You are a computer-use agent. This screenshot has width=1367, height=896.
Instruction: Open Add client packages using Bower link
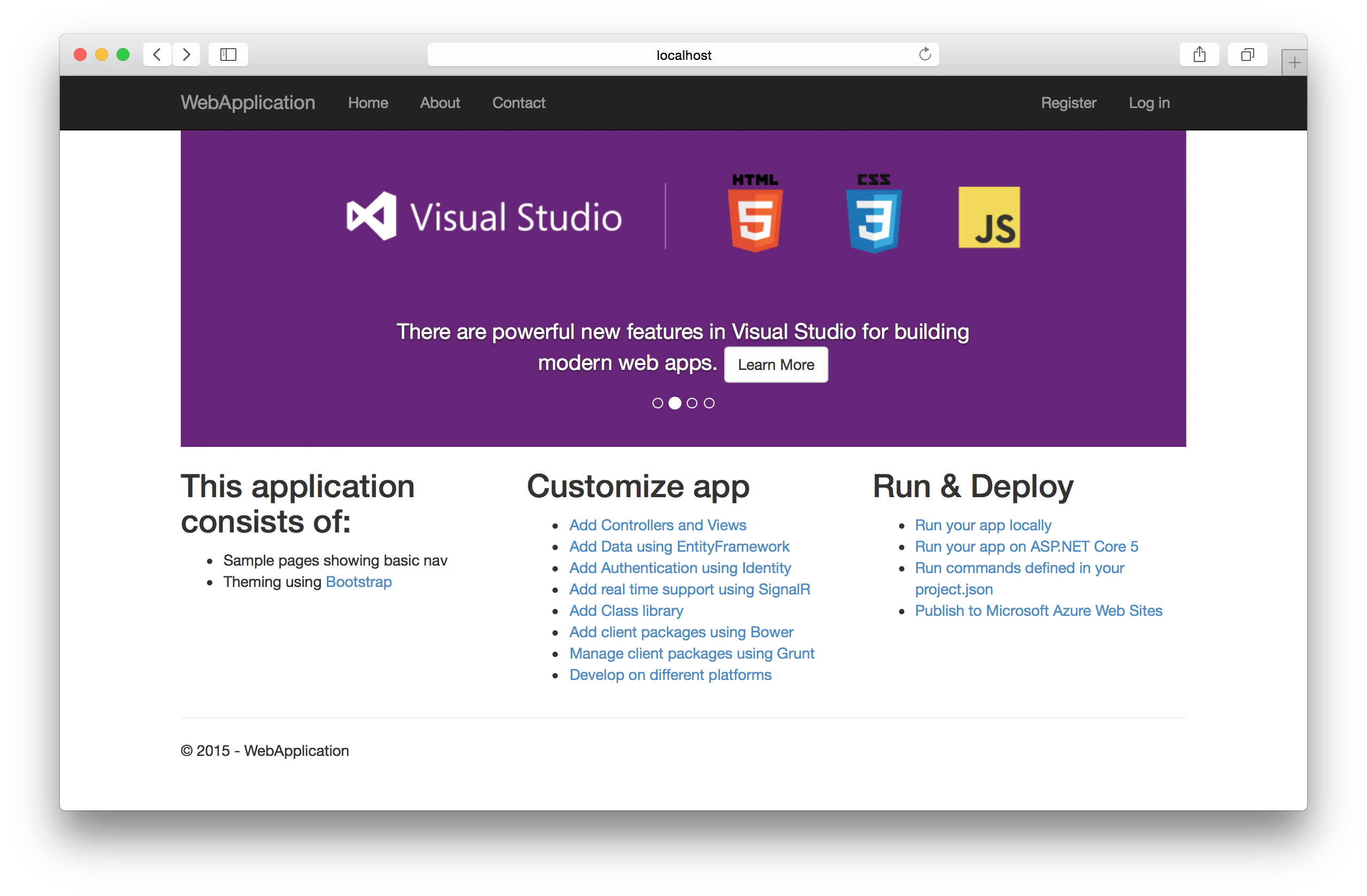click(x=681, y=631)
